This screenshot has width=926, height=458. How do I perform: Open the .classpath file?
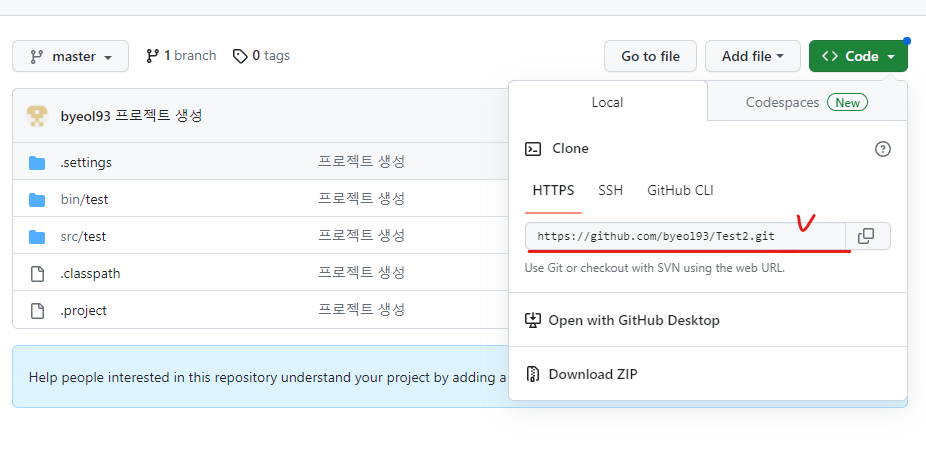pyautogui.click(x=90, y=274)
